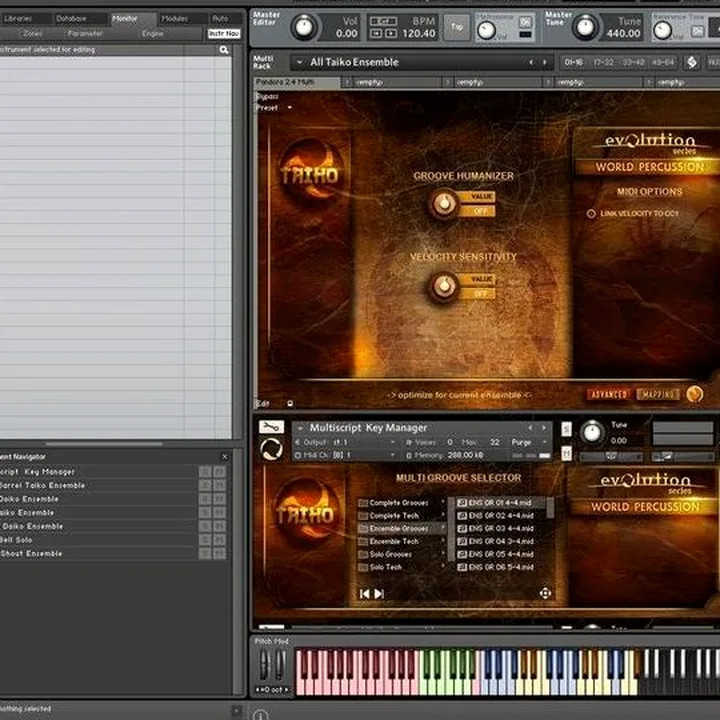Image resolution: width=720 pixels, height=720 pixels.
Task: Click the Solo Tech folder icon
Action: pyautogui.click(x=363, y=567)
